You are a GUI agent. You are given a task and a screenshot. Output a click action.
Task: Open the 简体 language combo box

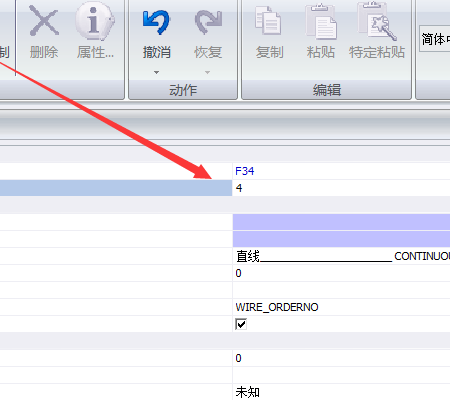435,39
